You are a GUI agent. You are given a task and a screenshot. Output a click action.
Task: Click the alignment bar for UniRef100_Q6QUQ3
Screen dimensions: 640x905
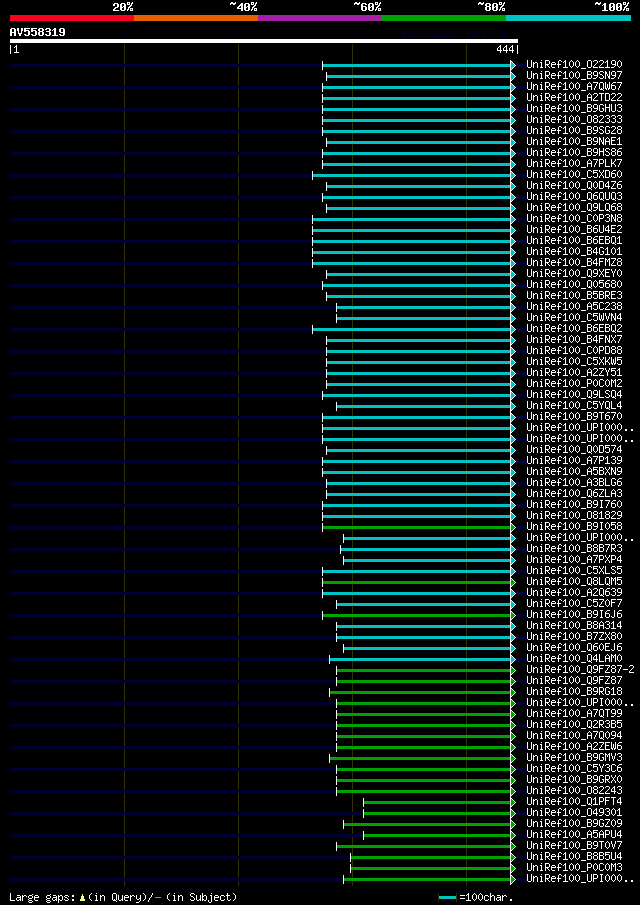click(x=416, y=197)
